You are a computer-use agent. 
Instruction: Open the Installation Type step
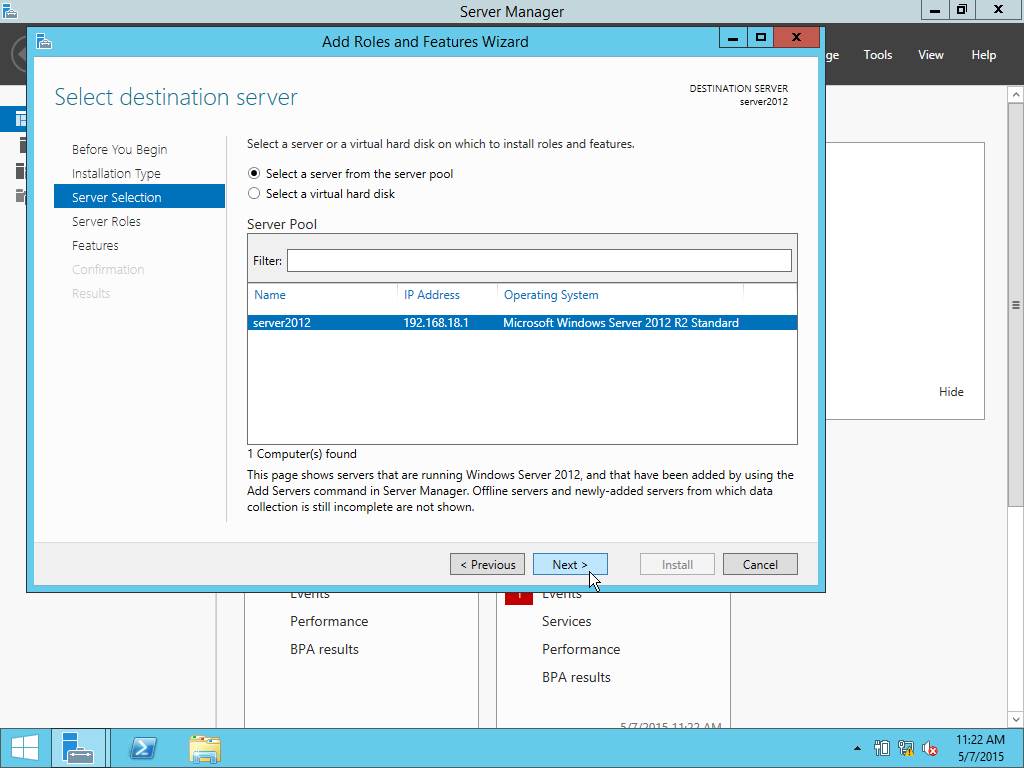pos(116,173)
